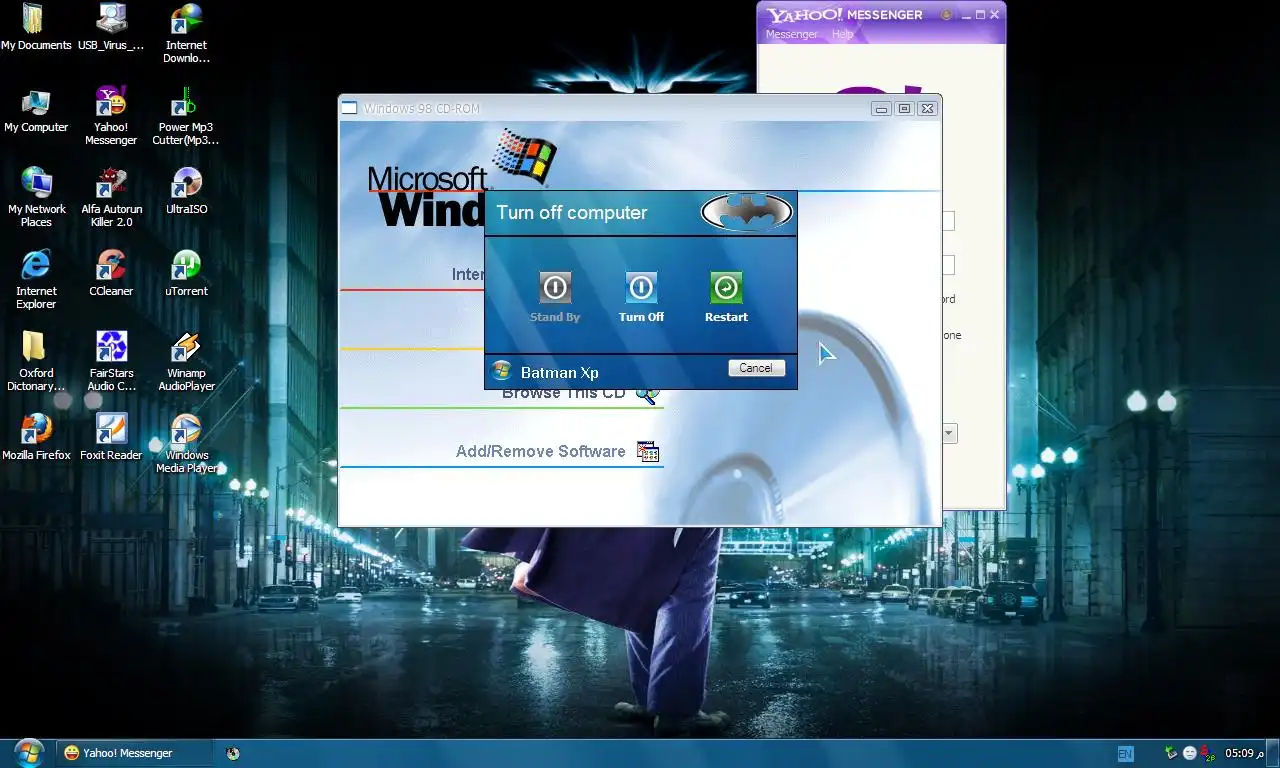Launch the Power Mp3 Cutter desktop icon

point(186,116)
